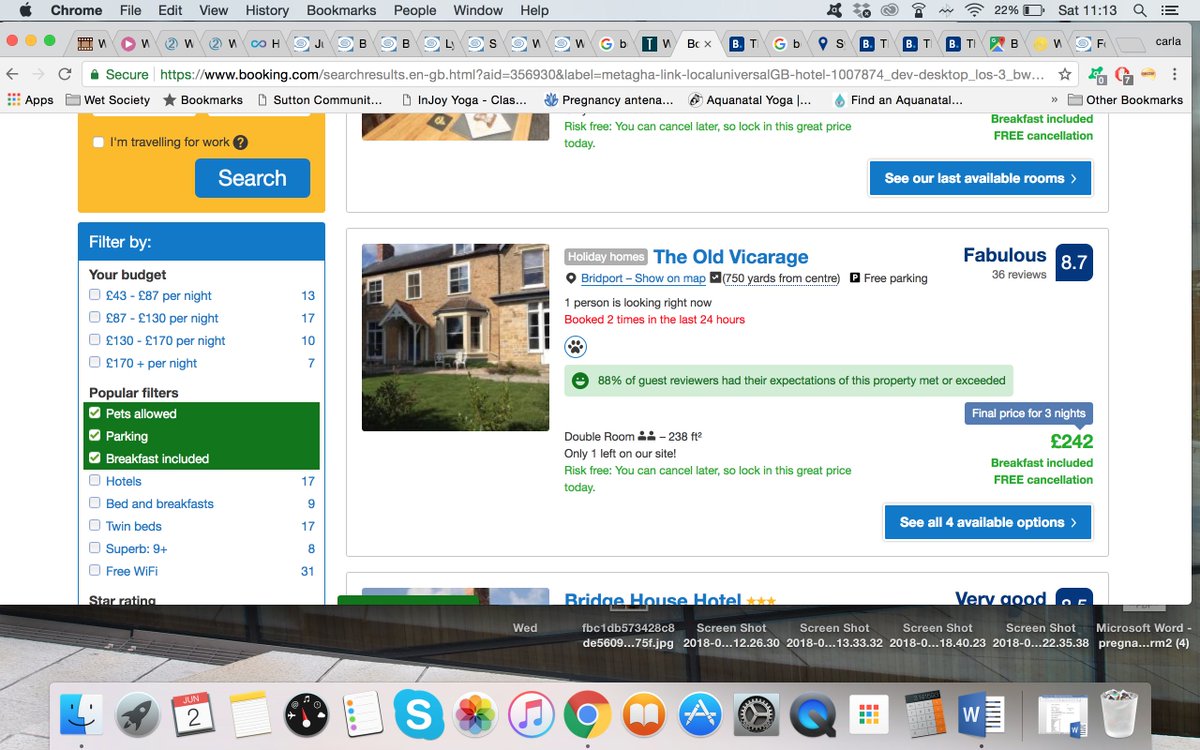Open Photos app in the Dock

[476, 716]
